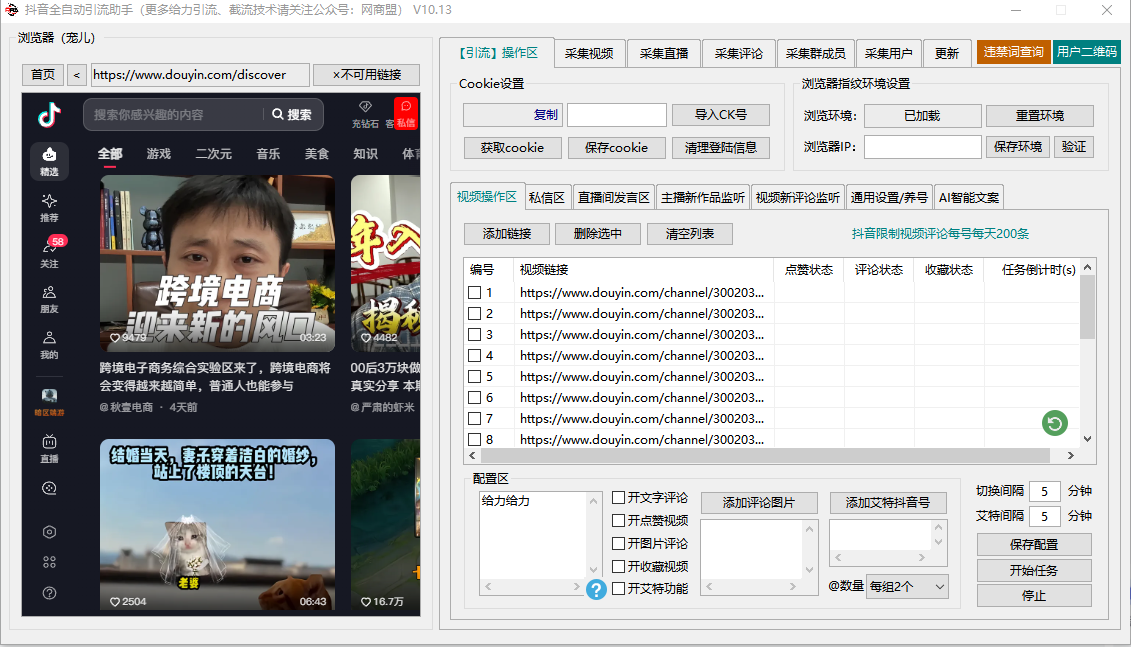Click the heart icon showing 2504 likes
Viewport: 1131px width, 647px height.
coord(115,602)
